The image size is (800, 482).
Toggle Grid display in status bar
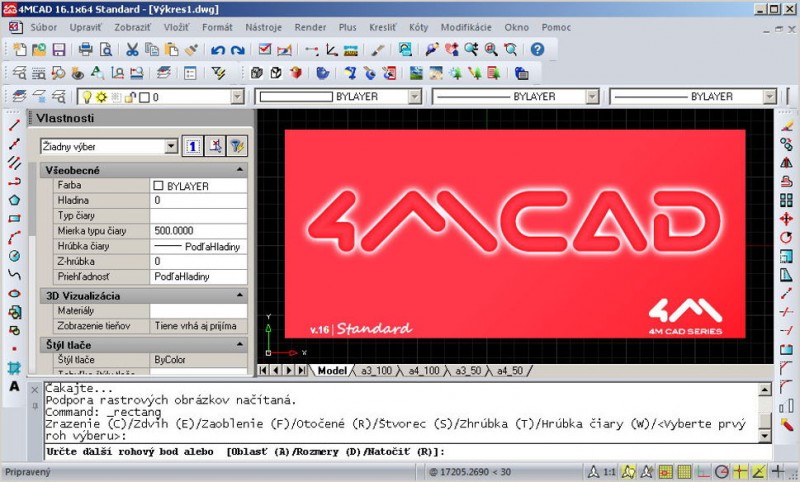tap(684, 472)
